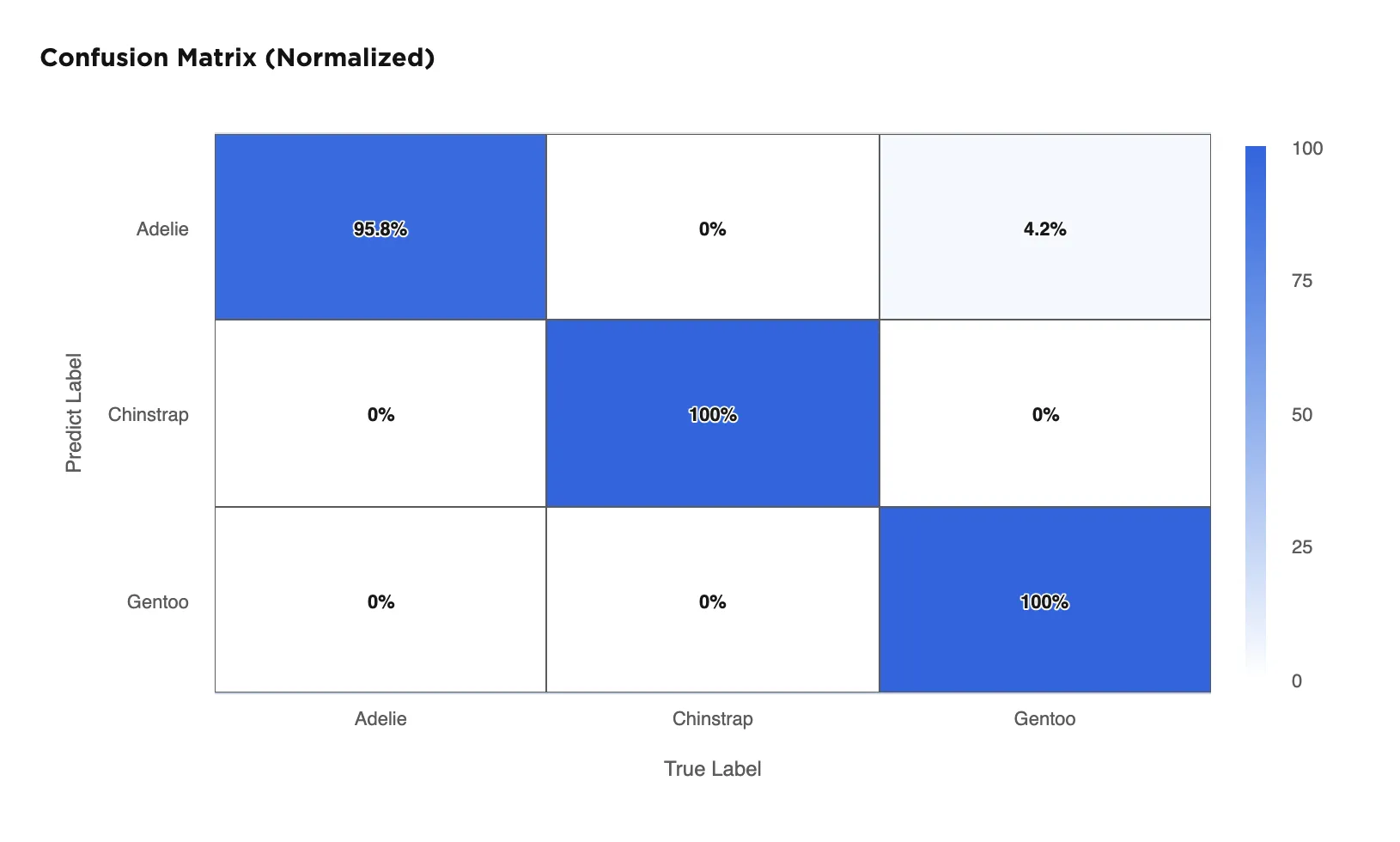Image resolution: width=1400 pixels, height=842 pixels.
Task: Click Gentoo tick on the Predict Label axis
Action: 157,602
